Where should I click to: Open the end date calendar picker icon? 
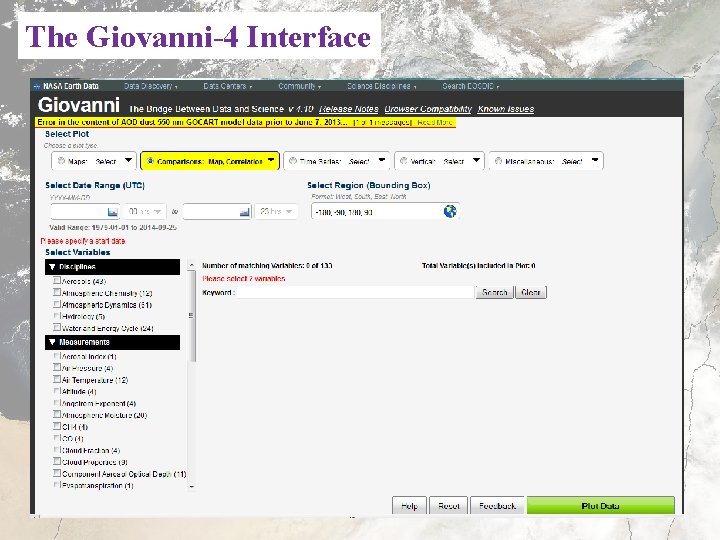[245, 212]
